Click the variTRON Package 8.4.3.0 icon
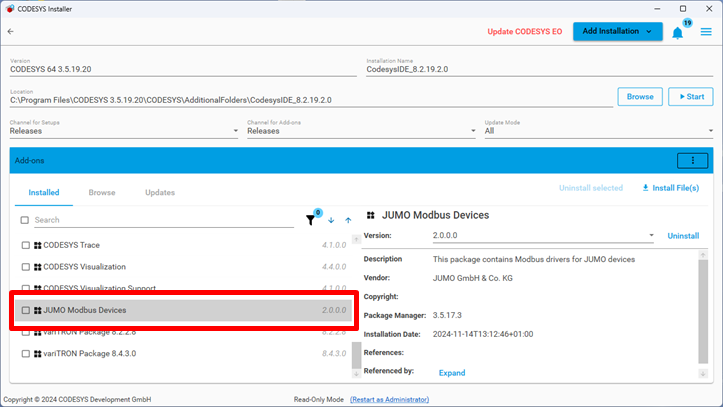The width and height of the screenshot is (723, 407). 38,354
